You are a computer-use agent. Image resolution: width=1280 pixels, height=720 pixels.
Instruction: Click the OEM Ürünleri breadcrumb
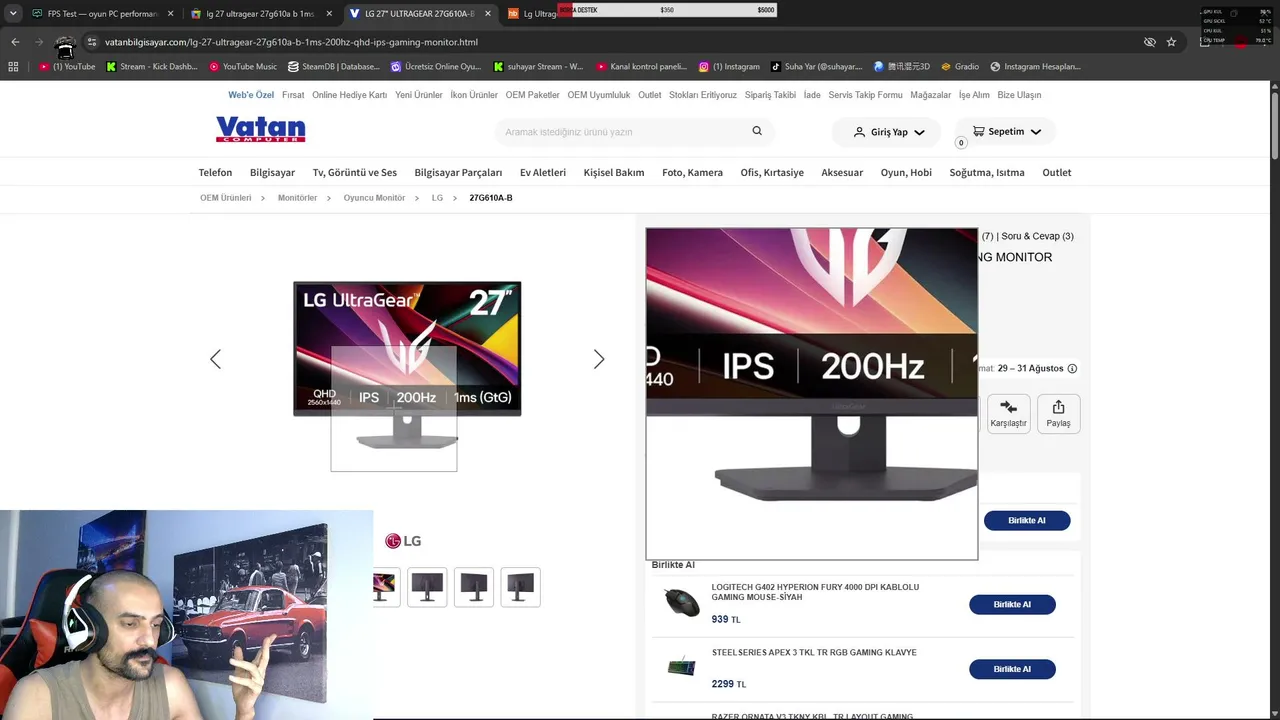coord(226,198)
